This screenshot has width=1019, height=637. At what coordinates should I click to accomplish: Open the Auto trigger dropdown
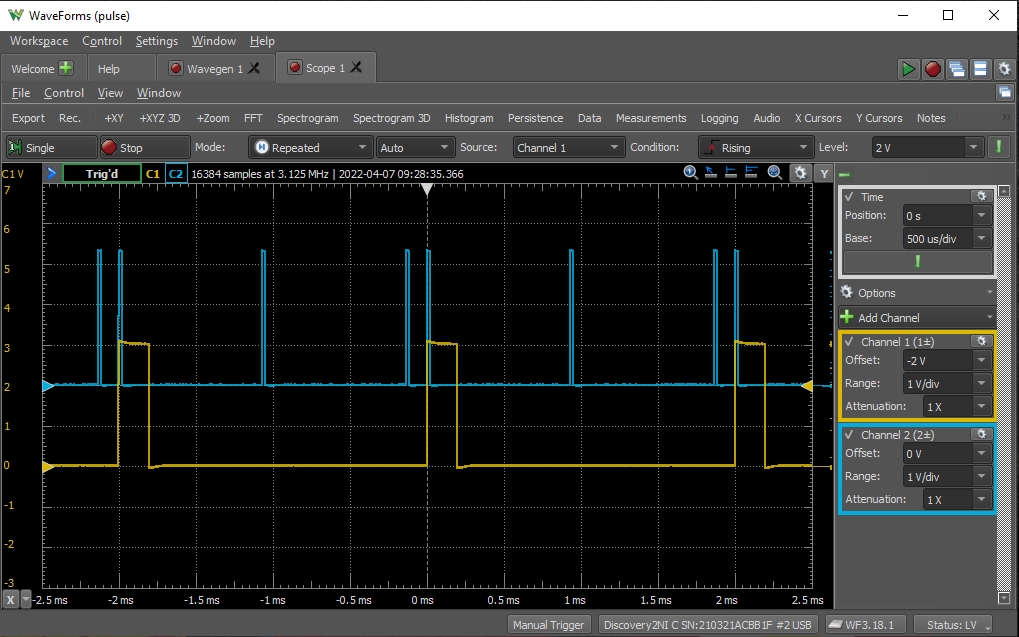point(415,148)
